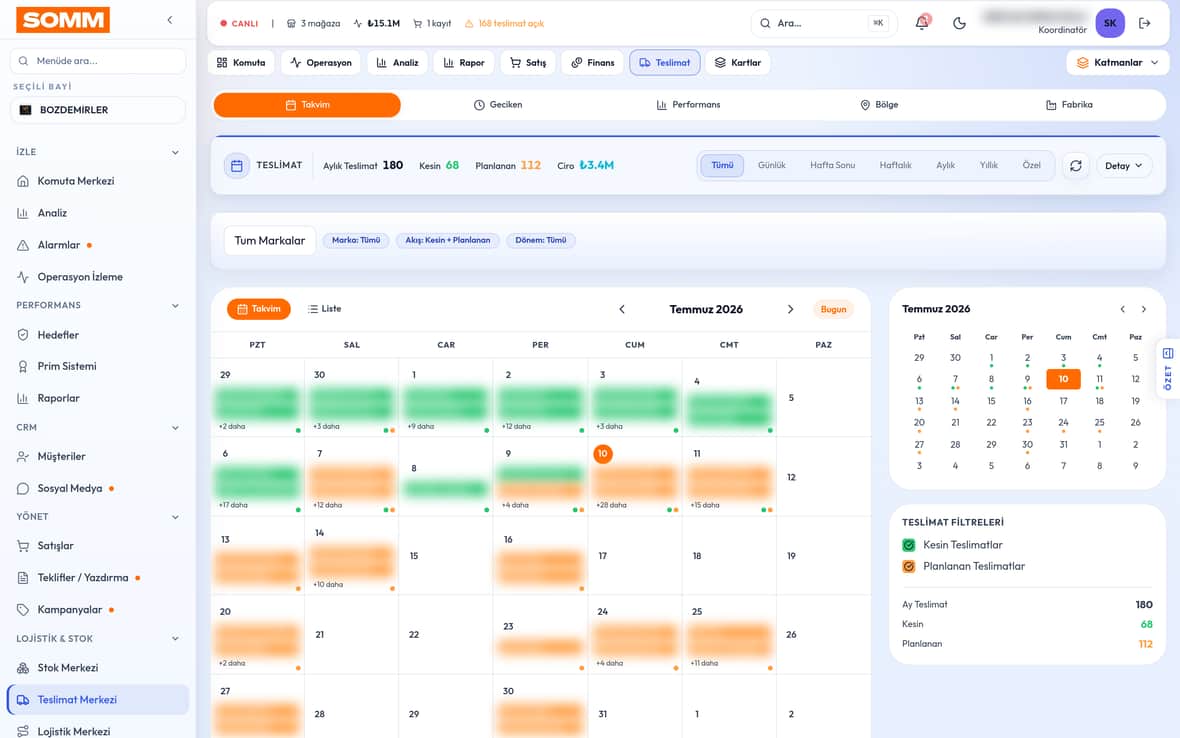Switch to the Geciken tab
The width and height of the screenshot is (1180, 738).
(x=497, y=105)
